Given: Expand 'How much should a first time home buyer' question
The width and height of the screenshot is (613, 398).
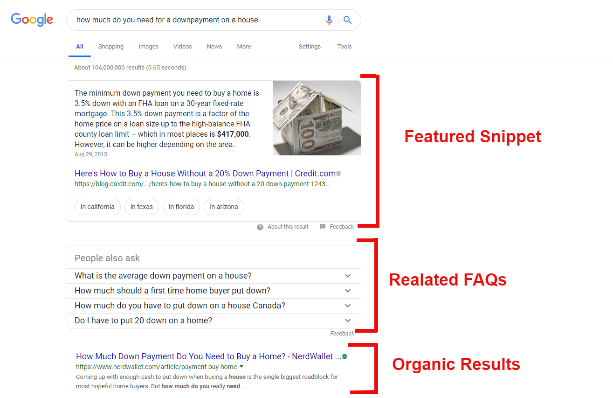Looking at the screenshot, I should (x=214, y=291).
